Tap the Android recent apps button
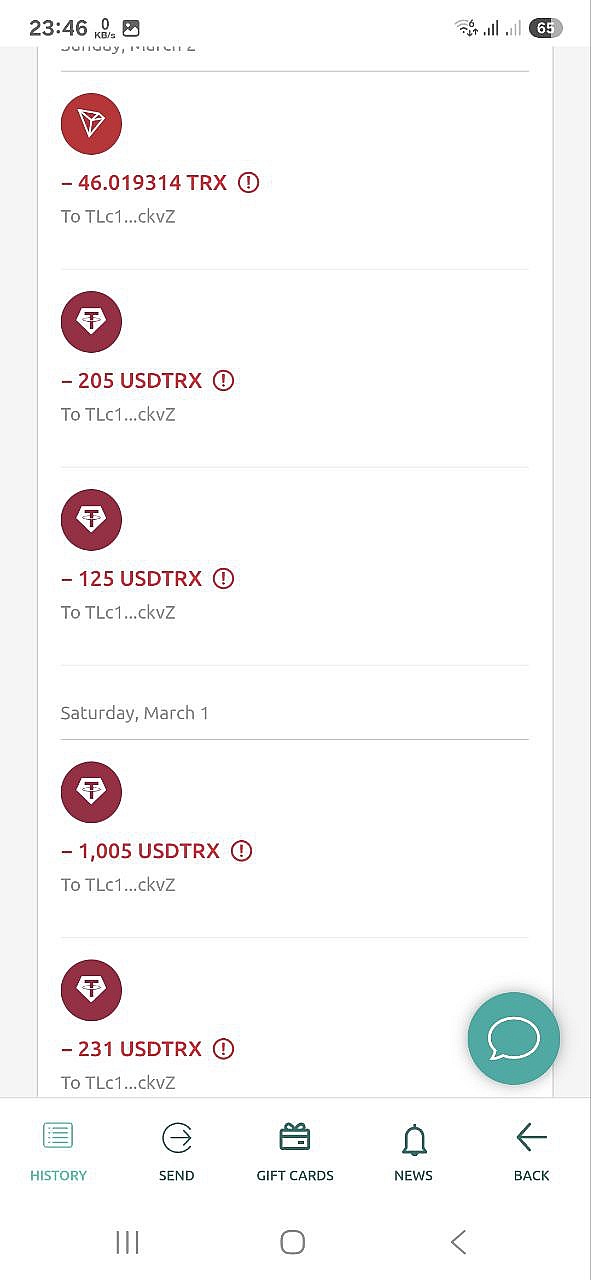The width and height of the screenshot is (591, 1280). [127, 1242]
